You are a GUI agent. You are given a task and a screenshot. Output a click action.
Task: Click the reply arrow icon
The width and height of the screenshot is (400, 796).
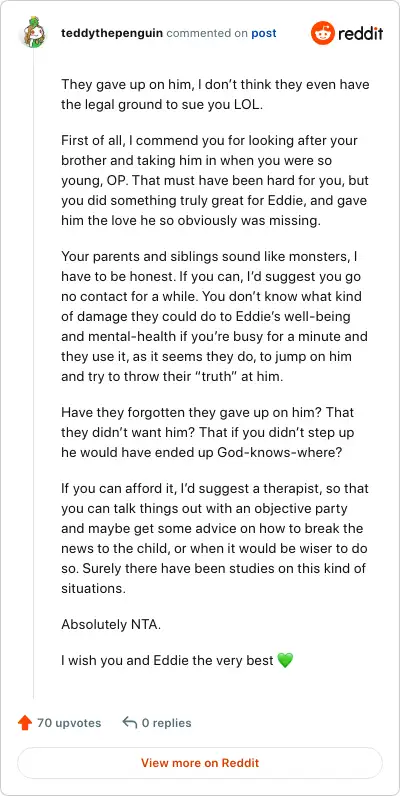tap(129, 722)
